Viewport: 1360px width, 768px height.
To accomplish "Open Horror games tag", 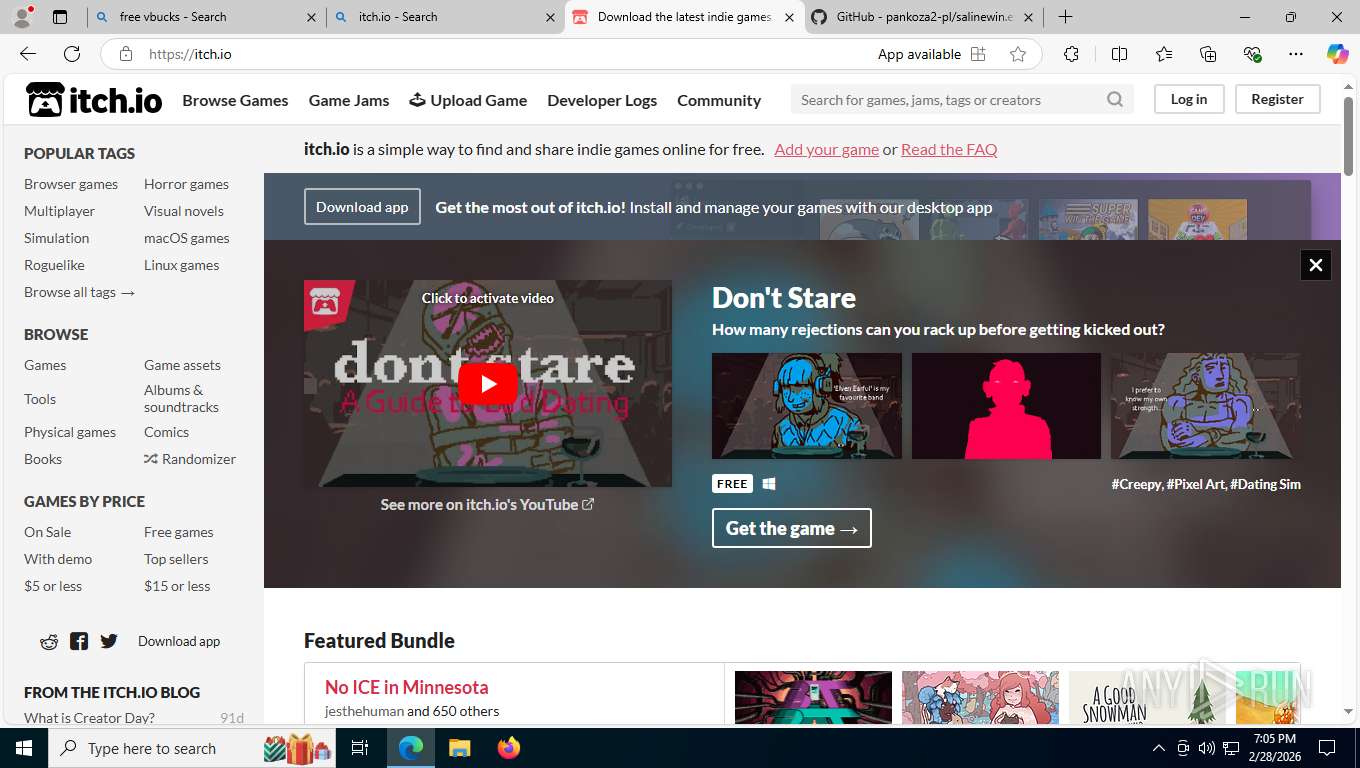I will pyautogui.click(x=186, y=184).
